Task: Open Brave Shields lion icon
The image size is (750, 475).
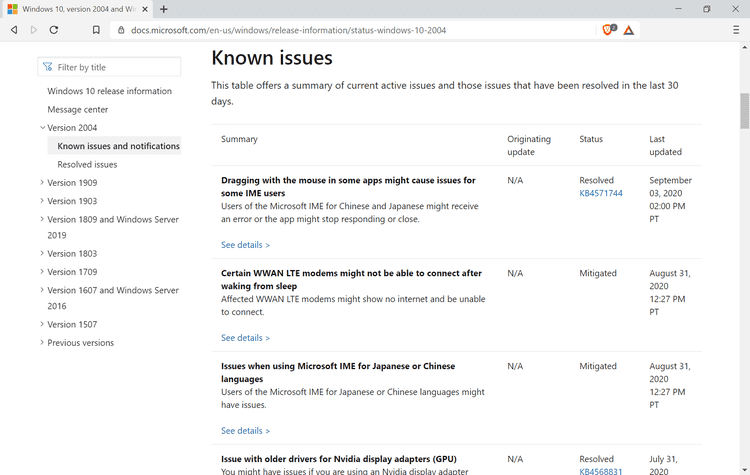Action: click(608, 30)
